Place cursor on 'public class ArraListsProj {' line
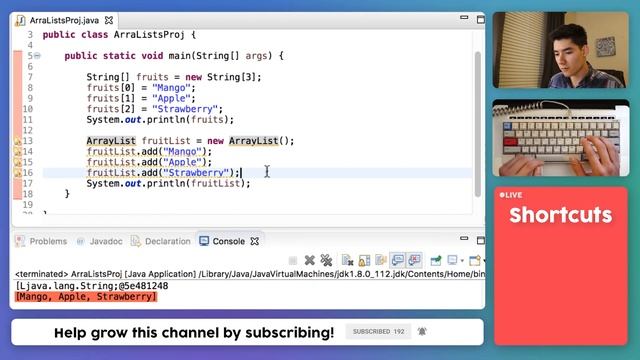This screenshot has height=360, width=640. point(119,35)
